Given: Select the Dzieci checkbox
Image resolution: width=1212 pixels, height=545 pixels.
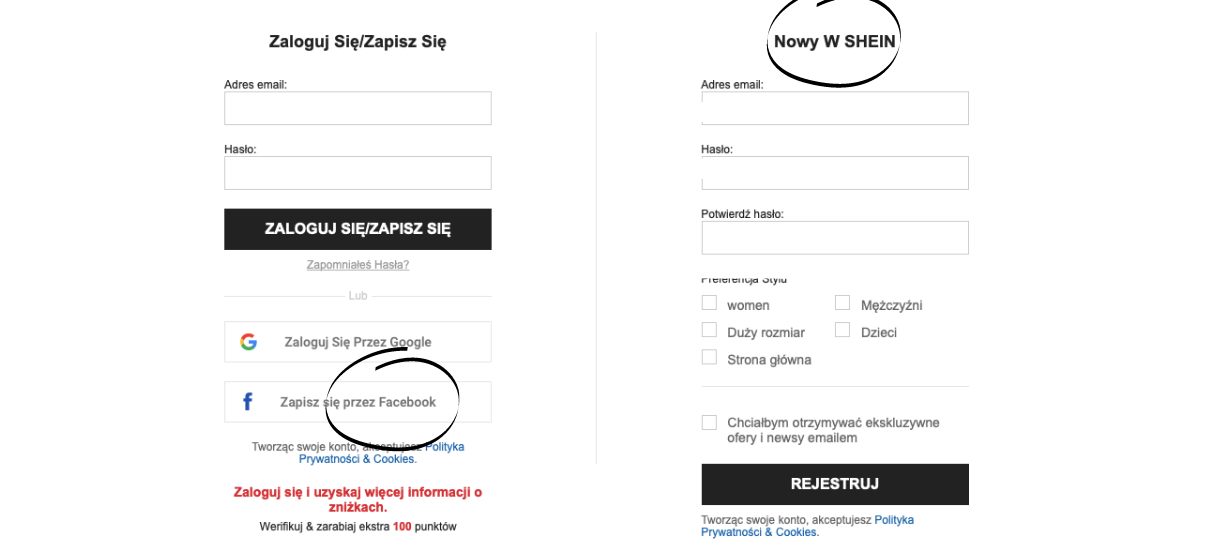Looking at the screenshot, I should point(843,330).
